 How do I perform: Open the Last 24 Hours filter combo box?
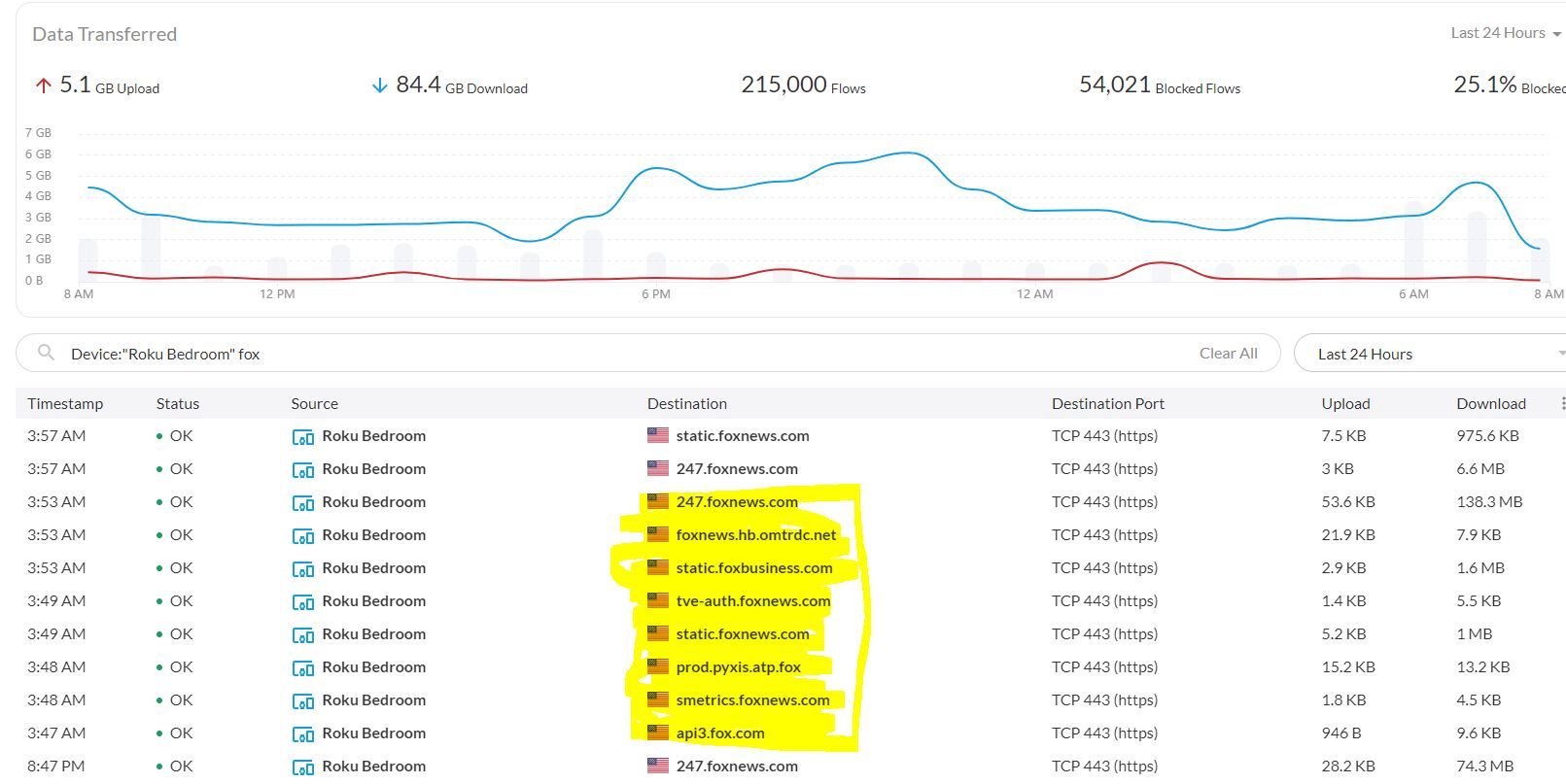(1430, 354)
